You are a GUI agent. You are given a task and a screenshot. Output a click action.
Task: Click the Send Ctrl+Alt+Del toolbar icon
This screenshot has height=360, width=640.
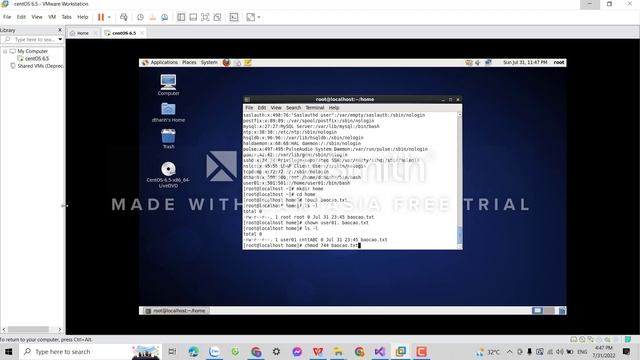point(124,17)
